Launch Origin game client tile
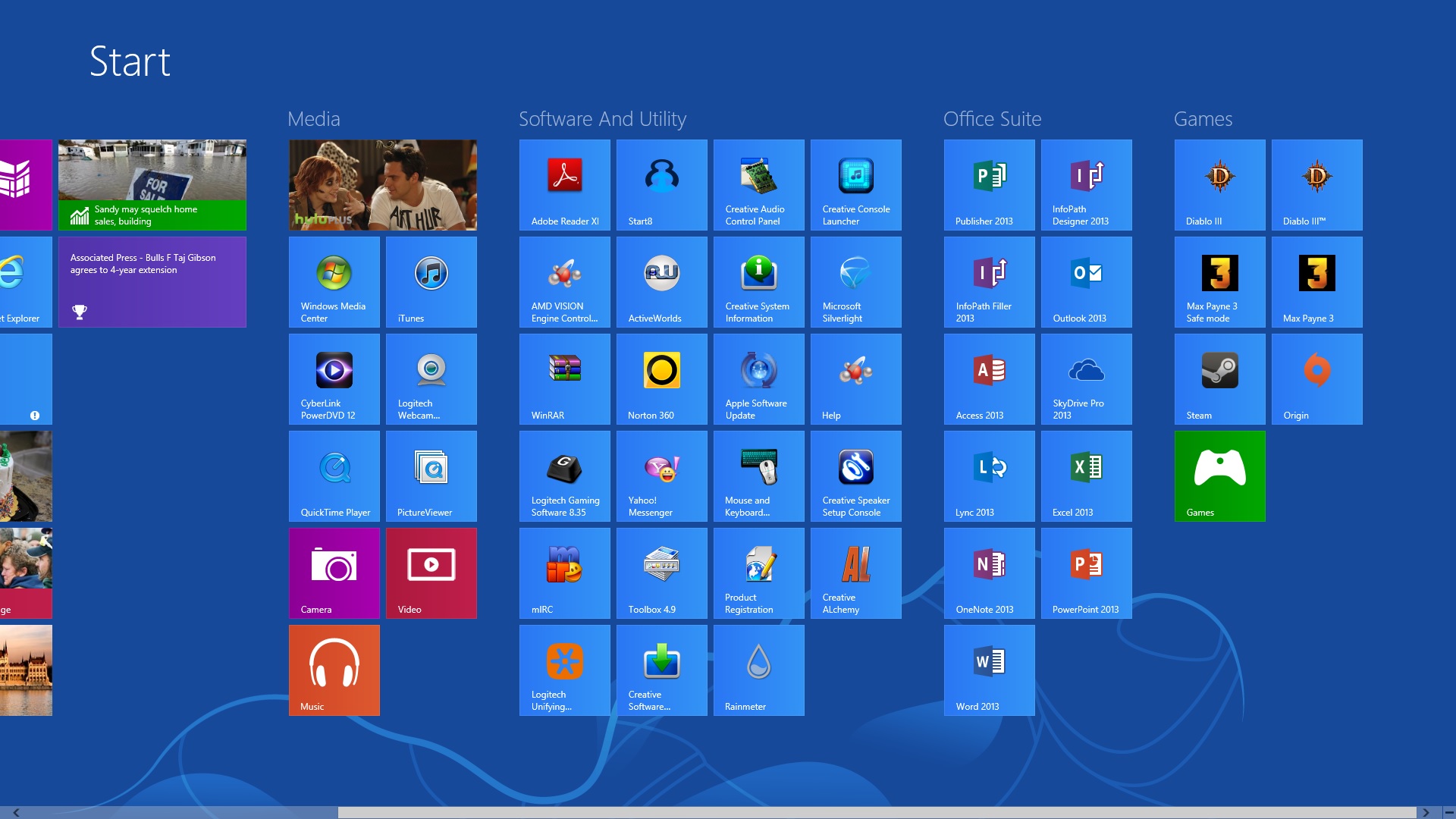Viewport: 1456px width, 819px height. tap(1316, 378)
